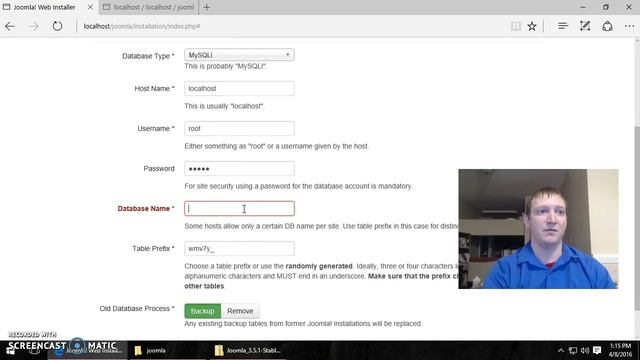Click the Database Name input

[x=239, y=208]
